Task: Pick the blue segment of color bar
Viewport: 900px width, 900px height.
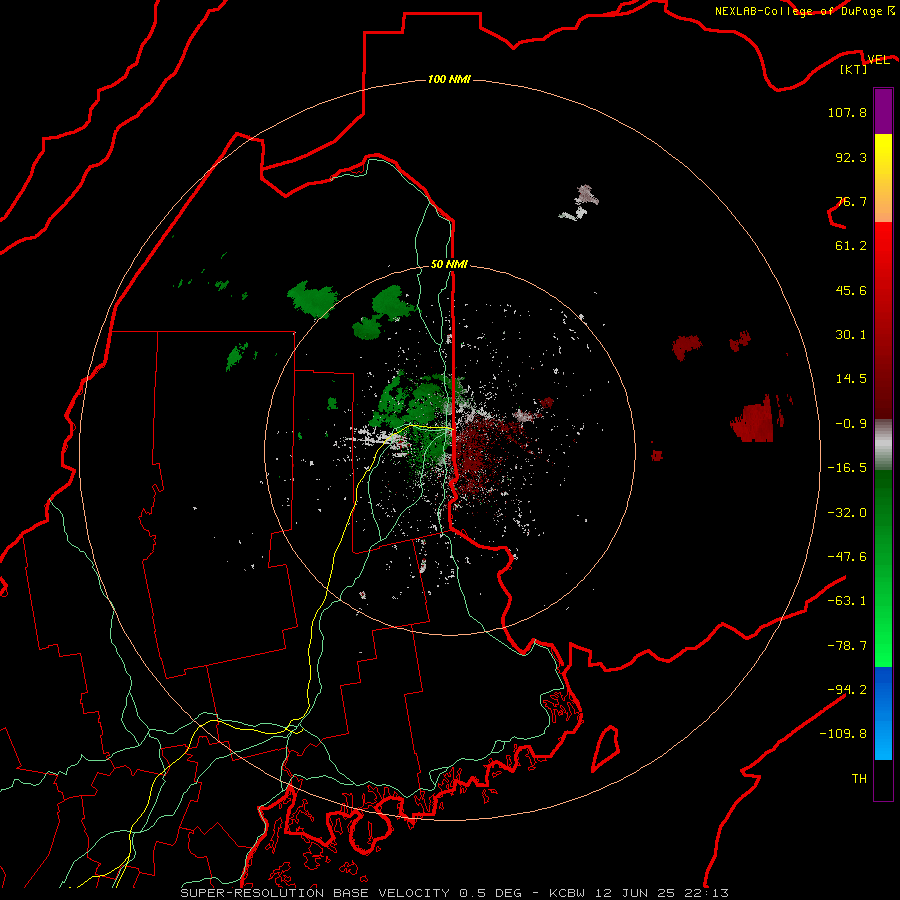Action: 883,713
